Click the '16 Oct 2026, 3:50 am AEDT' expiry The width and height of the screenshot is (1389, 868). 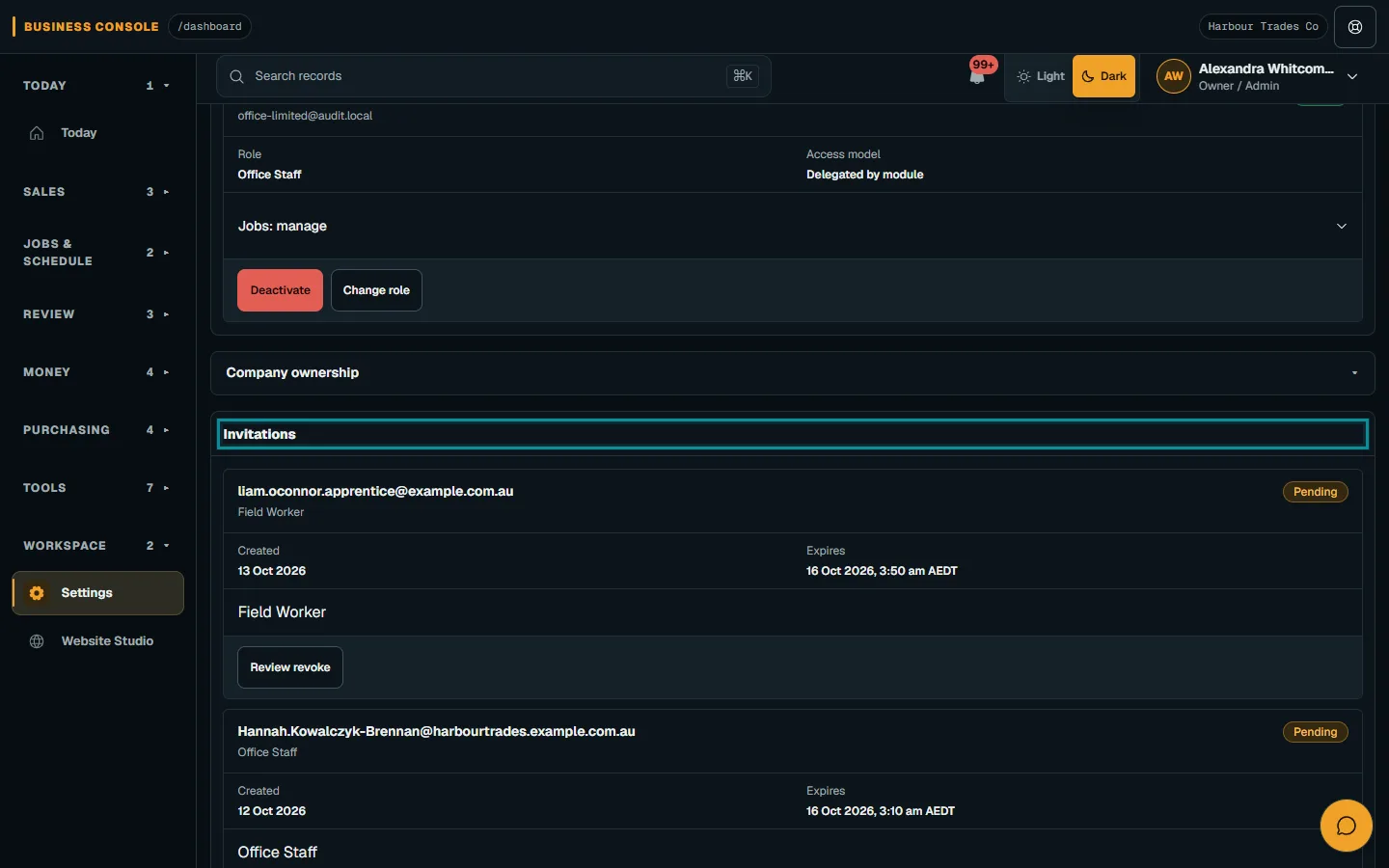click(x=882, y=571)
